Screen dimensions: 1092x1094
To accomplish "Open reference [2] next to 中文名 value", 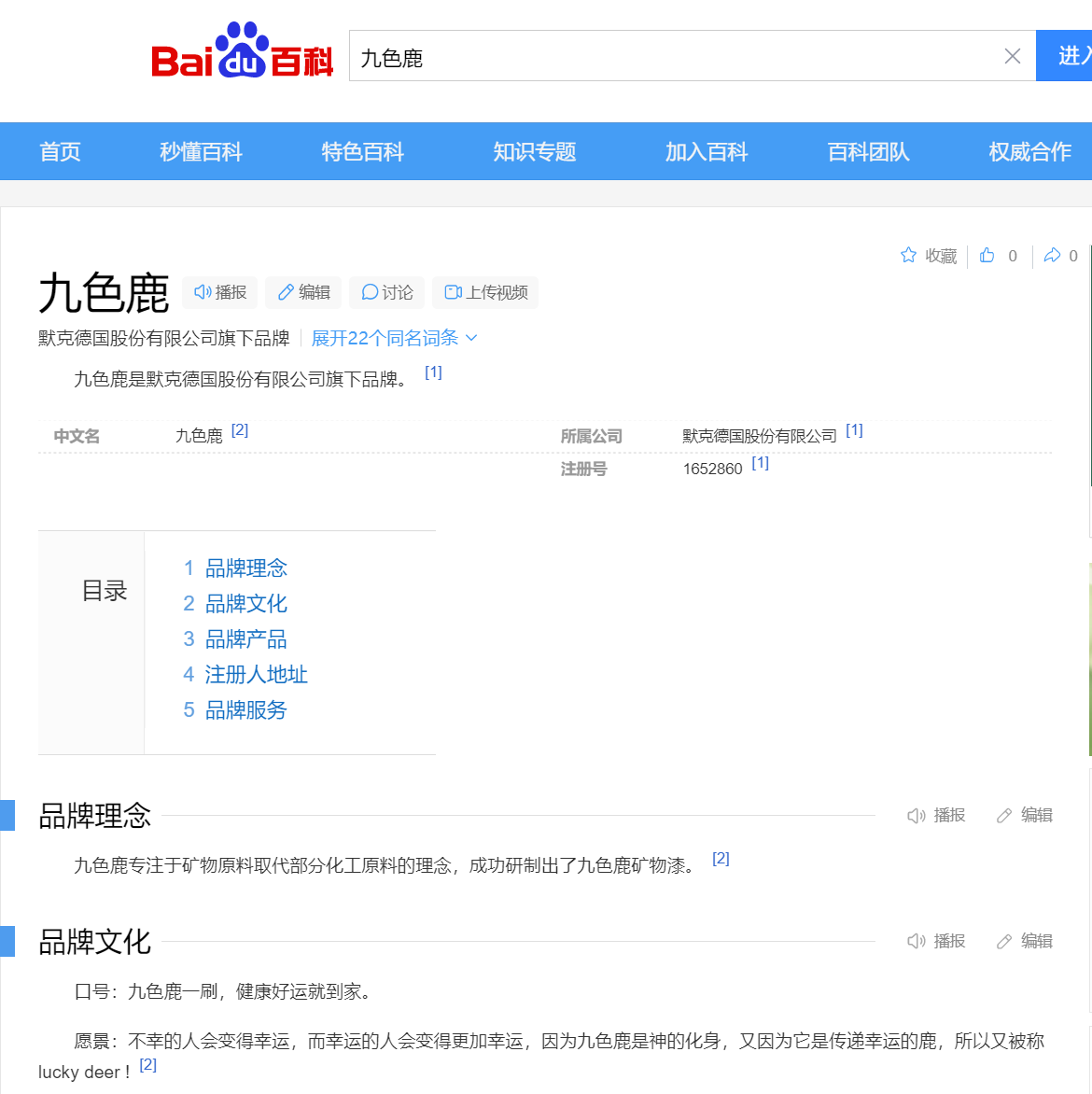I will click(x=239, y=430).
